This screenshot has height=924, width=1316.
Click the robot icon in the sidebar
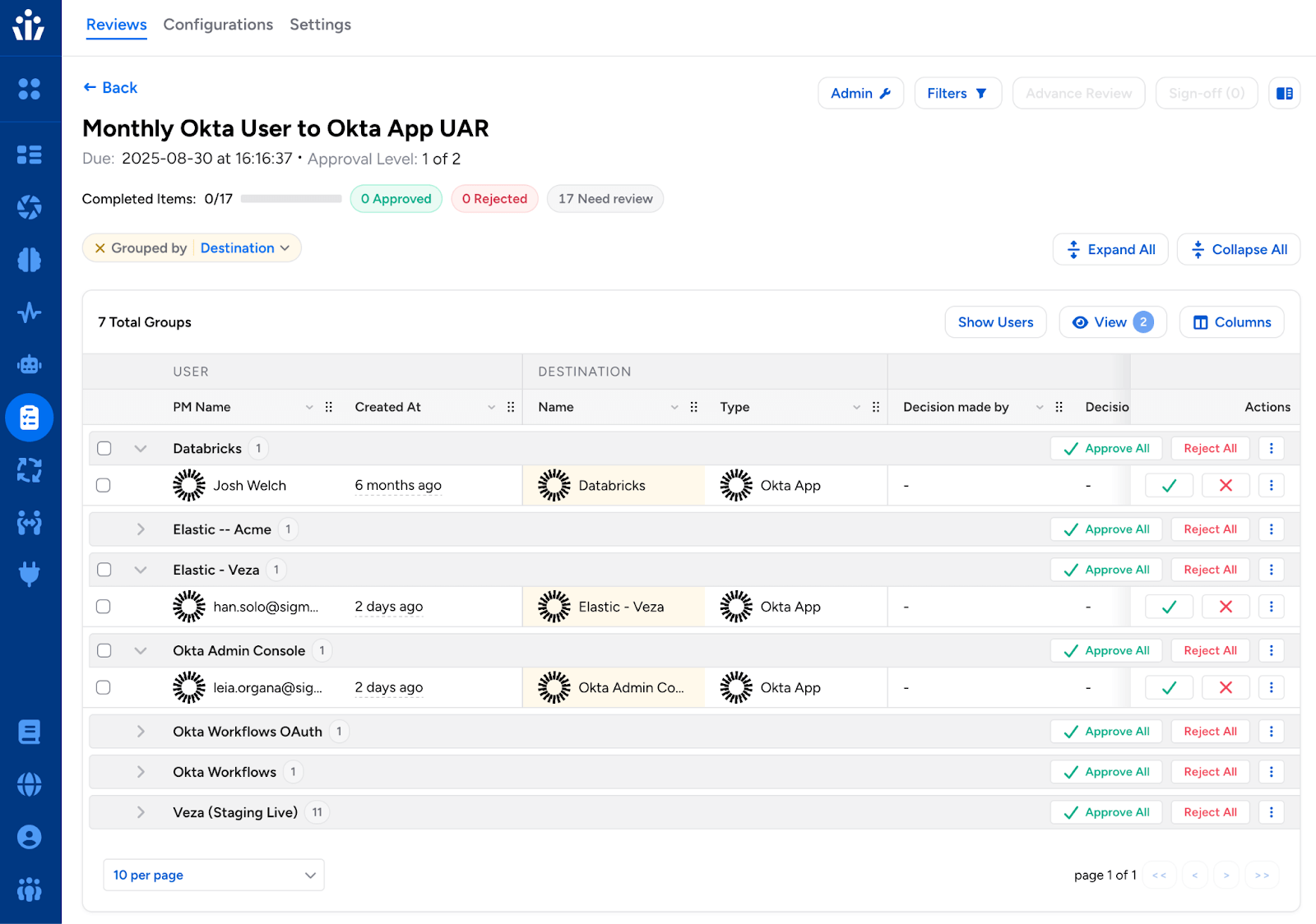[30, 364]
